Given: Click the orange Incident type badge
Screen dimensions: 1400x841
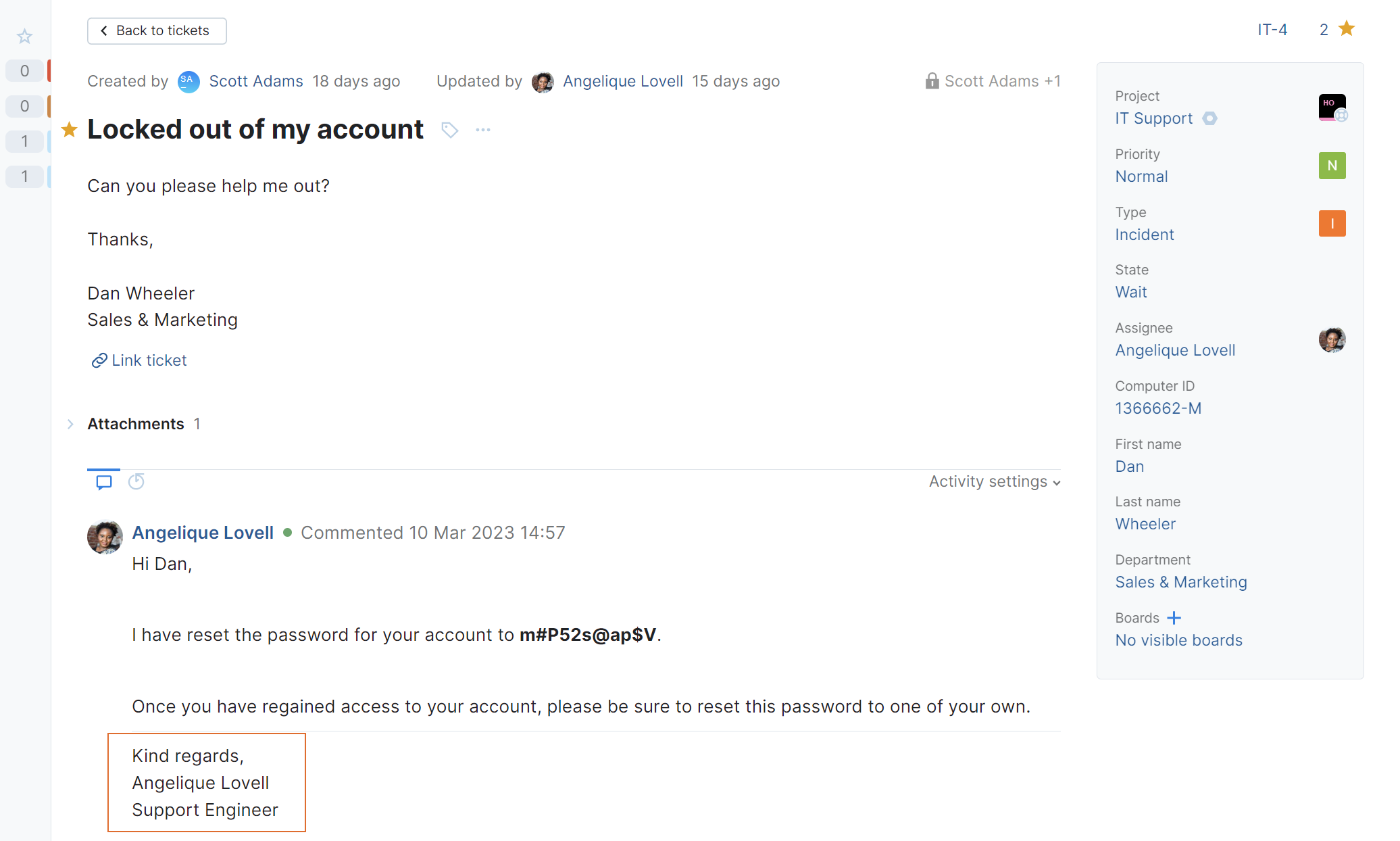Looking at the screenshot, I should tap(1332, 224).
